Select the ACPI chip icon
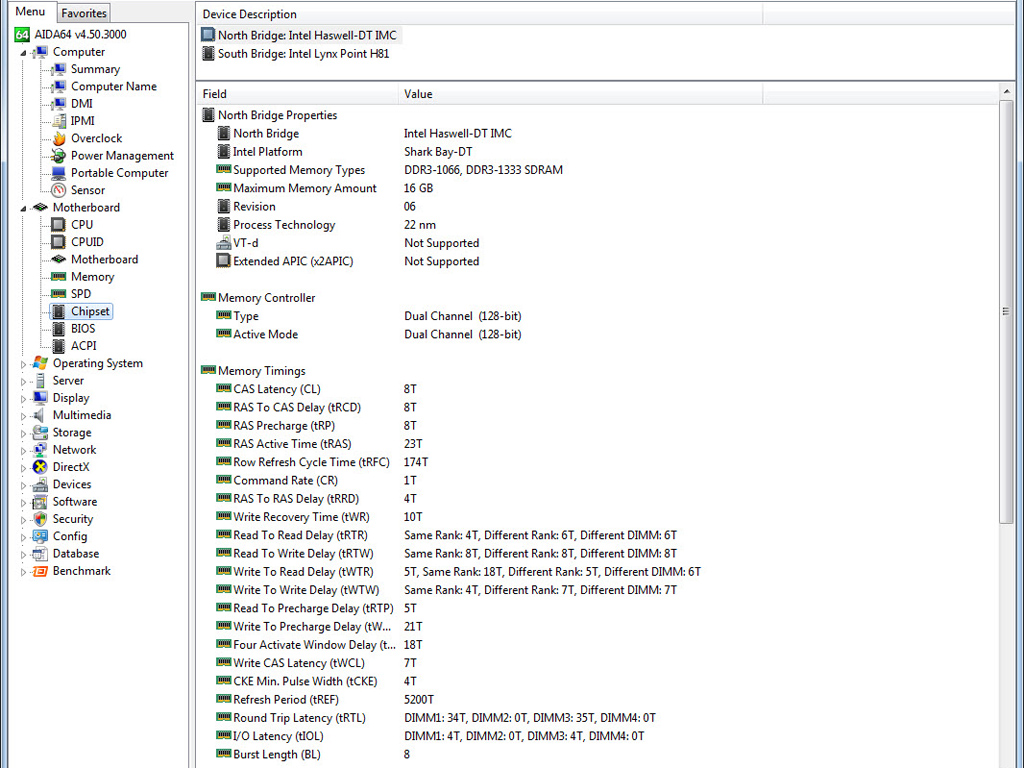 pos(58,346)
